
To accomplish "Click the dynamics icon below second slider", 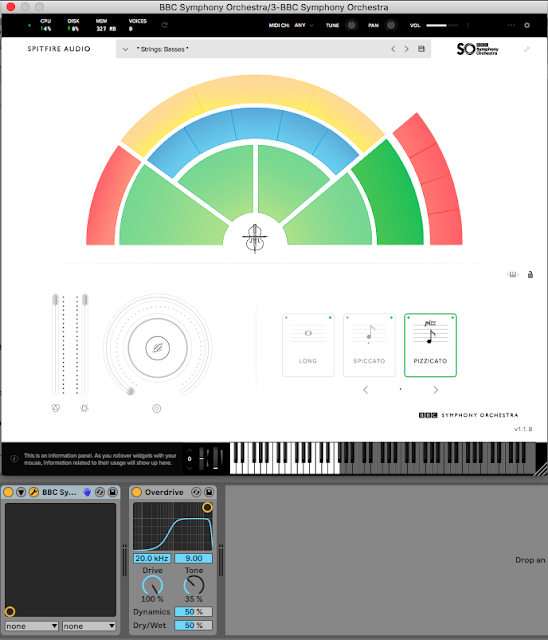I will pyautogui.click(x=84, y=408).
